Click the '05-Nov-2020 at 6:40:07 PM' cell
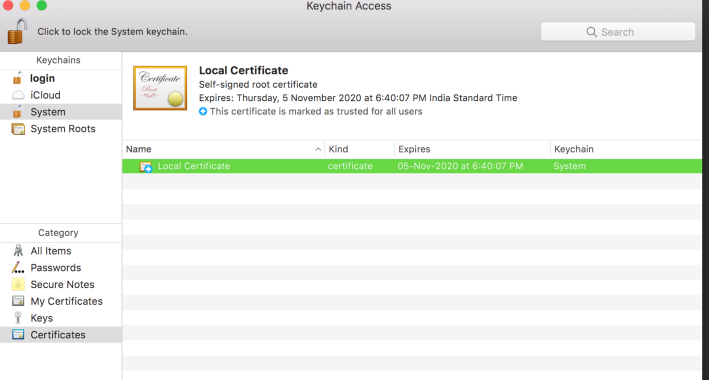The height and width of the screenshot is (380, 709). pyautogui.click(x=460, y=166)
